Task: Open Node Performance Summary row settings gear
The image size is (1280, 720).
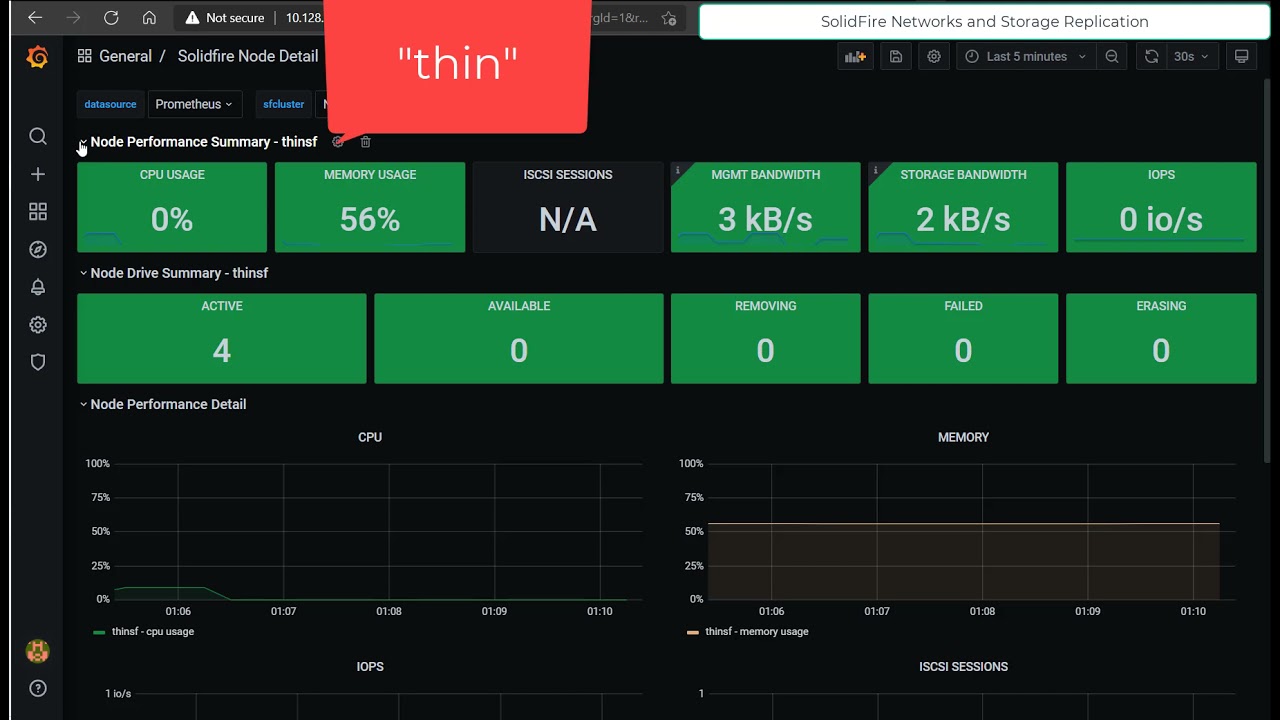Action: [338, 142]
